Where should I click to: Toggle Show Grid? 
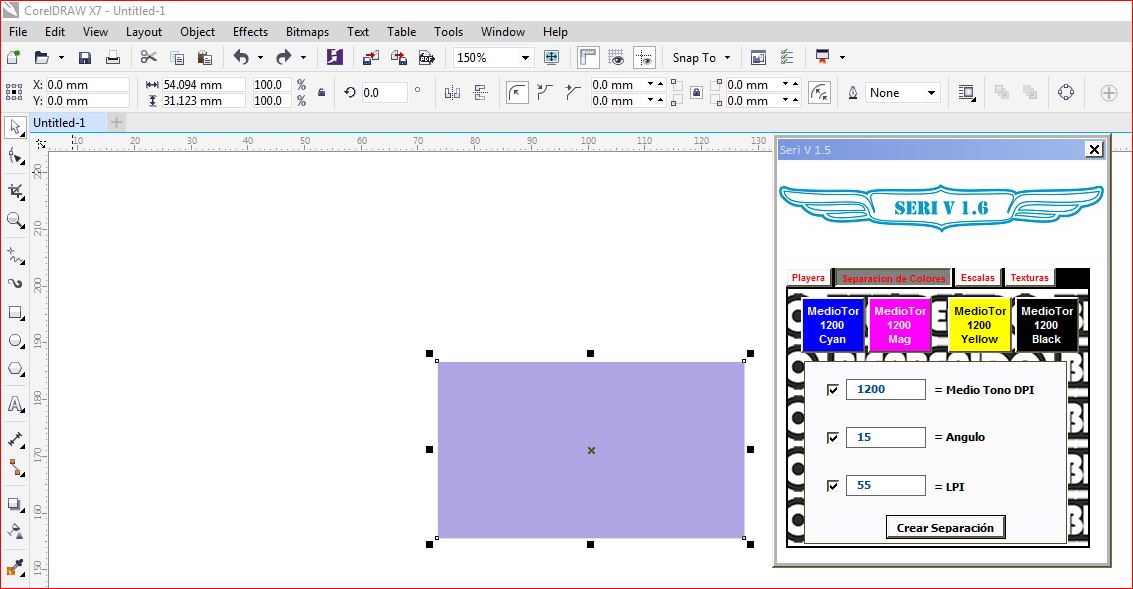click(616, 57)
